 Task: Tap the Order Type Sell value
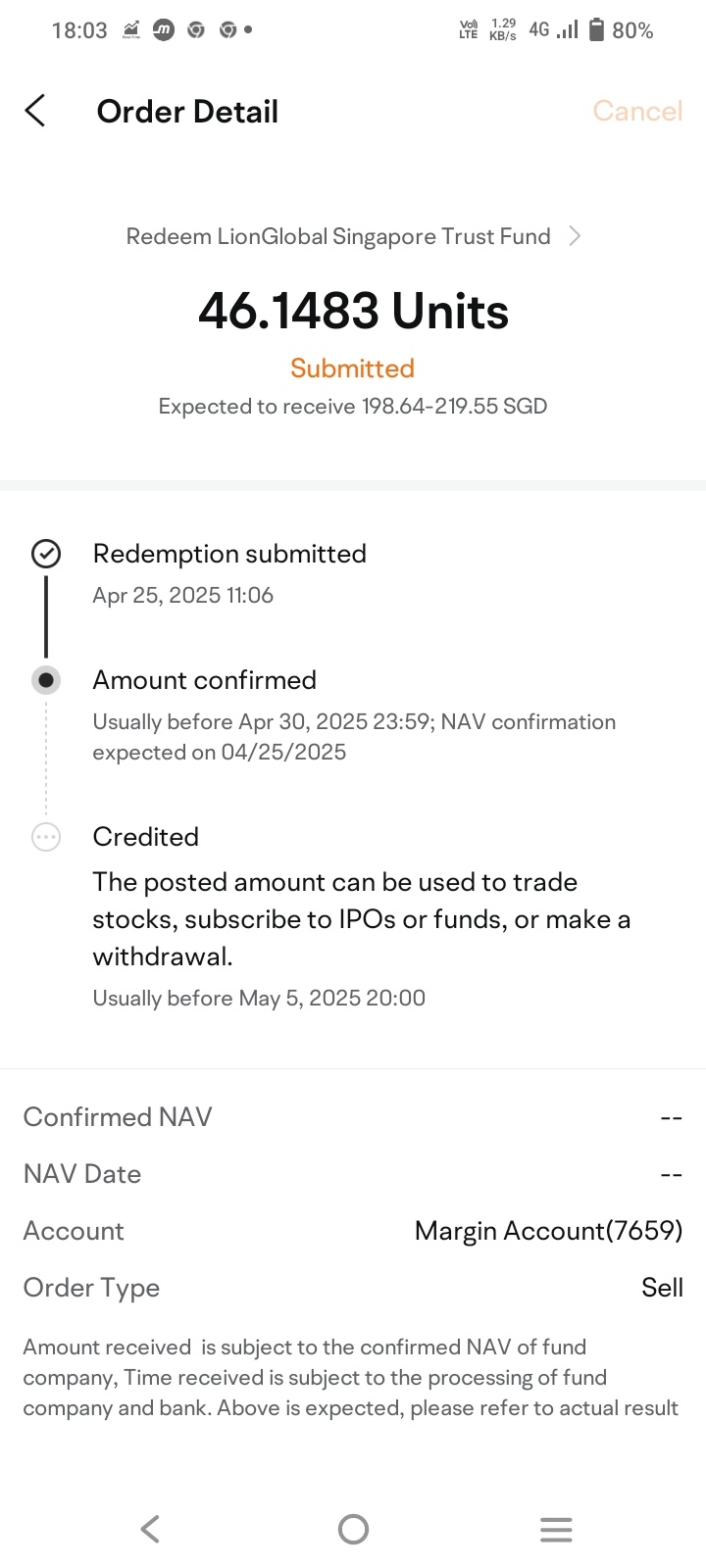click(x=662, y=1288)
